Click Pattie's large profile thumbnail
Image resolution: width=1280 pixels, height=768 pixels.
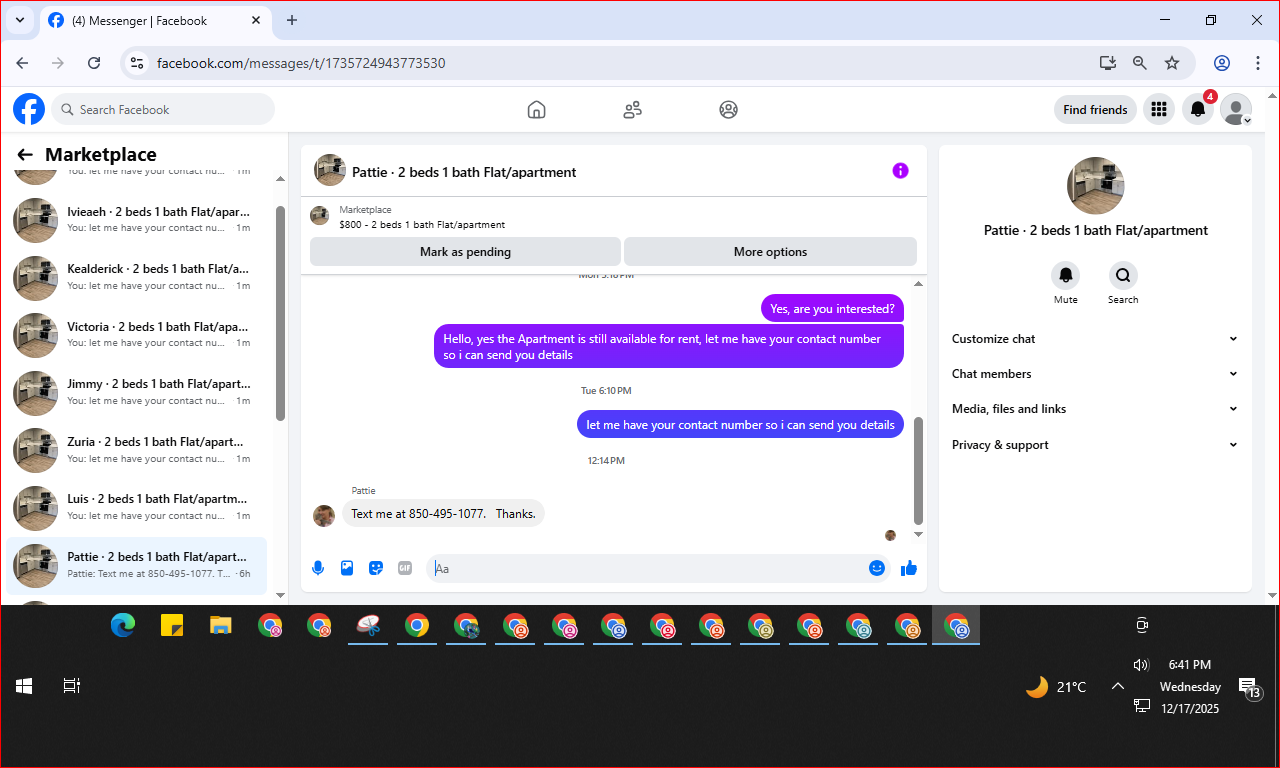[x=1095, y=185]
